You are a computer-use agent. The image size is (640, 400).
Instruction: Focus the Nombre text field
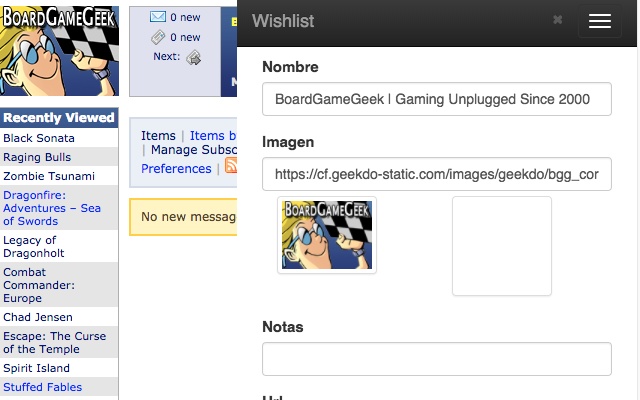pos(437,99)
